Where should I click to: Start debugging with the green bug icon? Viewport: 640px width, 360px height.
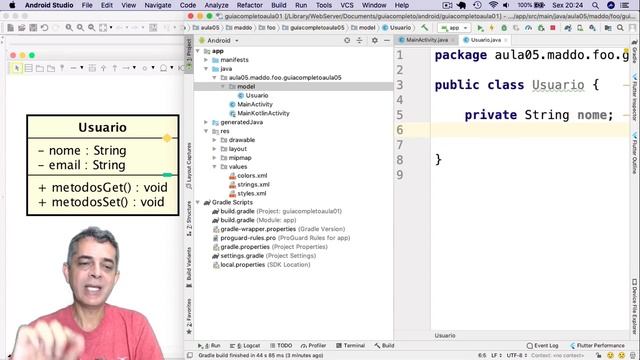click(504, 28)
